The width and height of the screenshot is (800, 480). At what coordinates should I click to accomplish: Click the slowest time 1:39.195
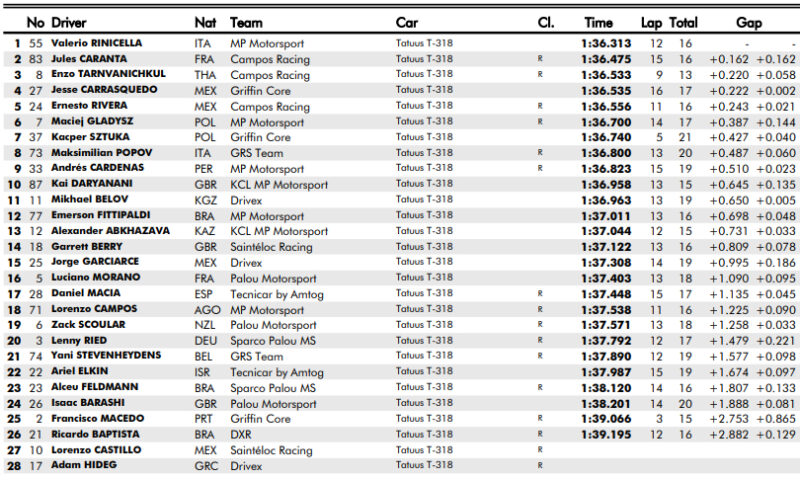(606, 434)
